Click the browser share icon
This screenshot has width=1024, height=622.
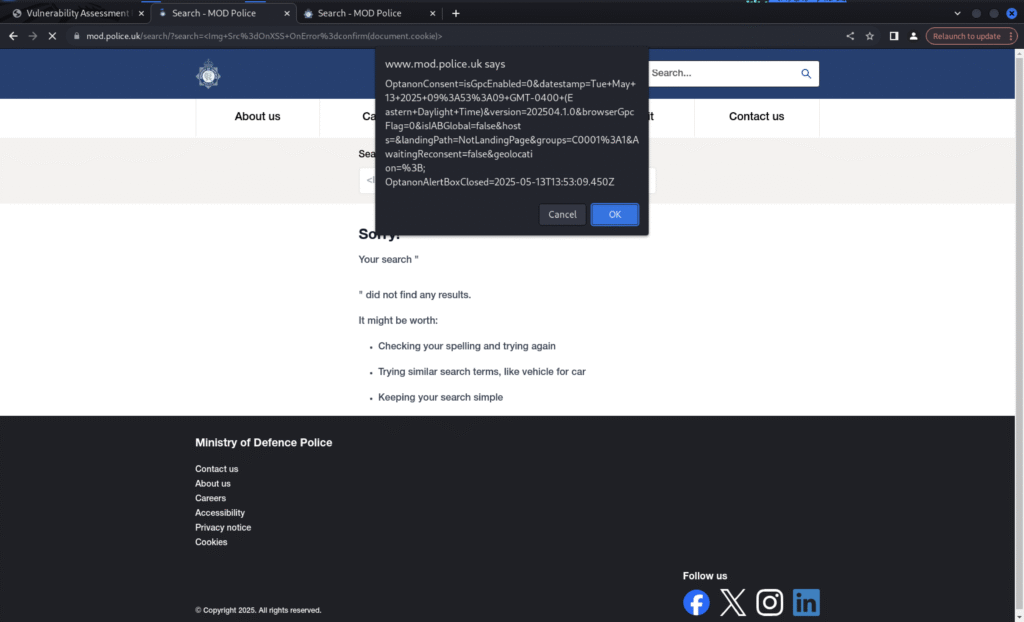click(850, 36)
